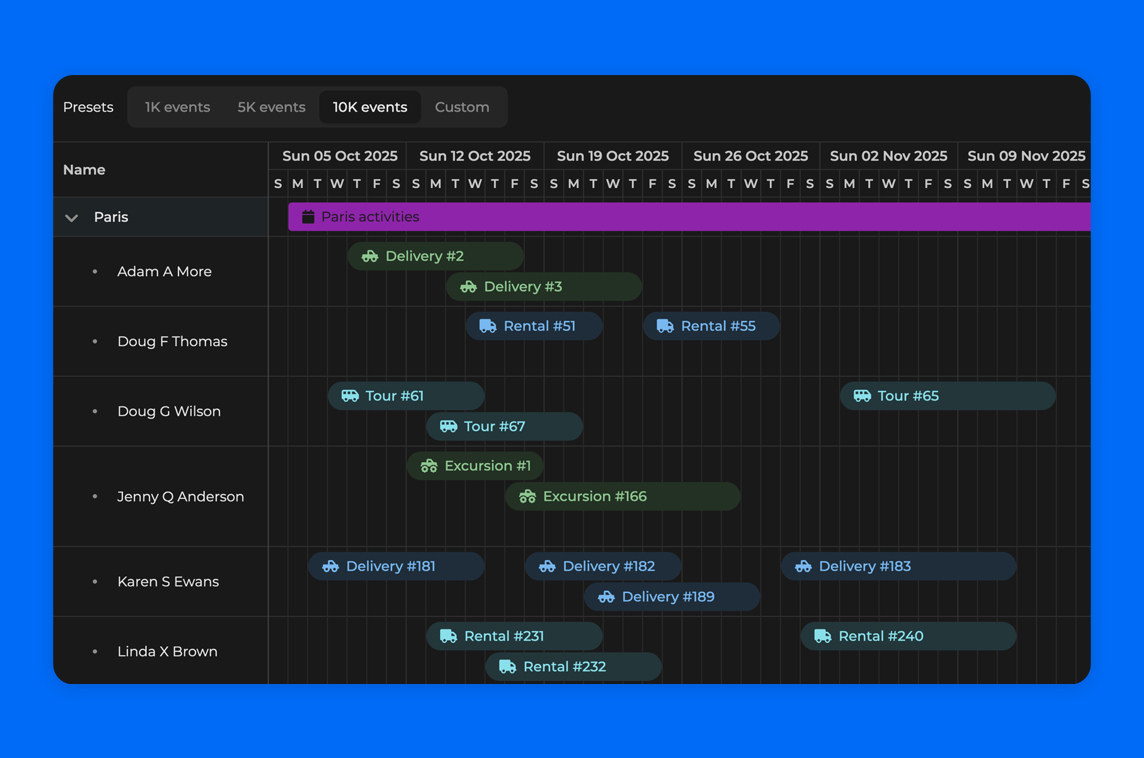Click the truck icon on Rental #240
This screenshot has height=758, width=1144.
point(823,637)
